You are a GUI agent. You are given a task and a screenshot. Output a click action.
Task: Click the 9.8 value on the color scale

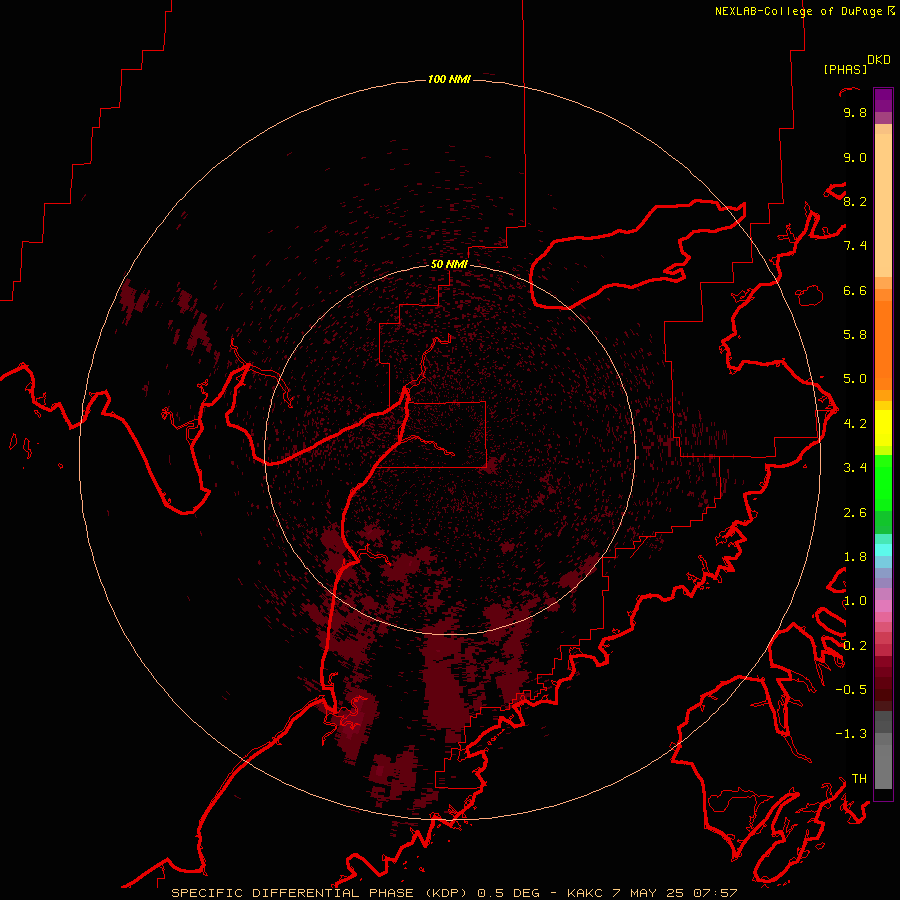coord(855,112)
